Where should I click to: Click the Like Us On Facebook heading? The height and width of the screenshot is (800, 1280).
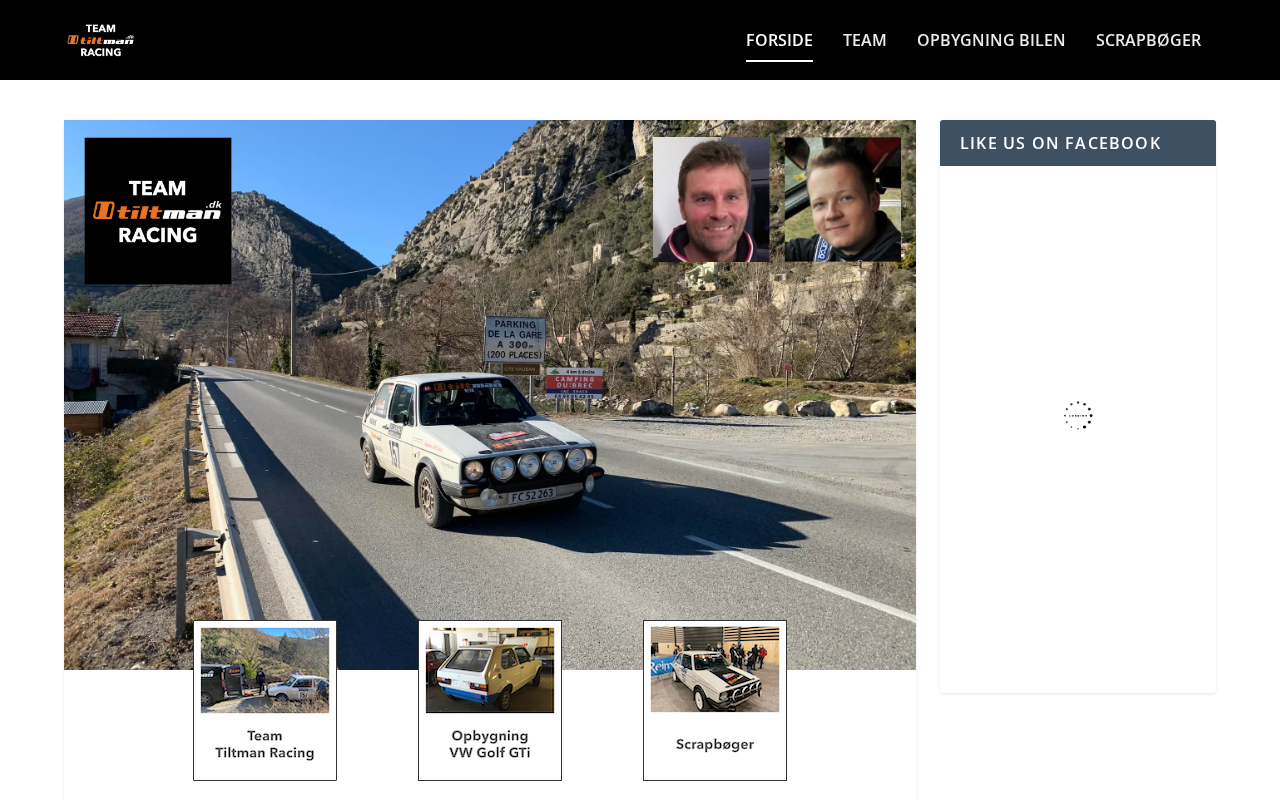click(1060, 143)
